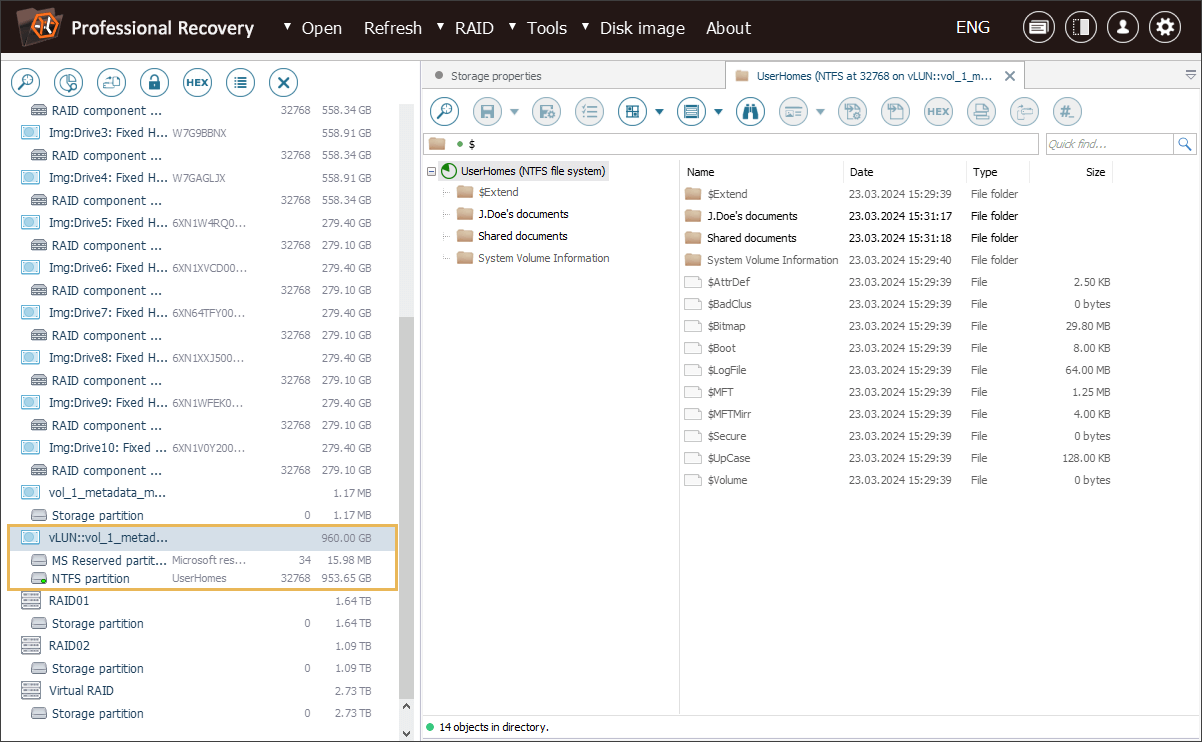The height and width of the screenshot is (742, 1202).
Task: Open HEX viewer from explorer toolbar
Action: 938,111
